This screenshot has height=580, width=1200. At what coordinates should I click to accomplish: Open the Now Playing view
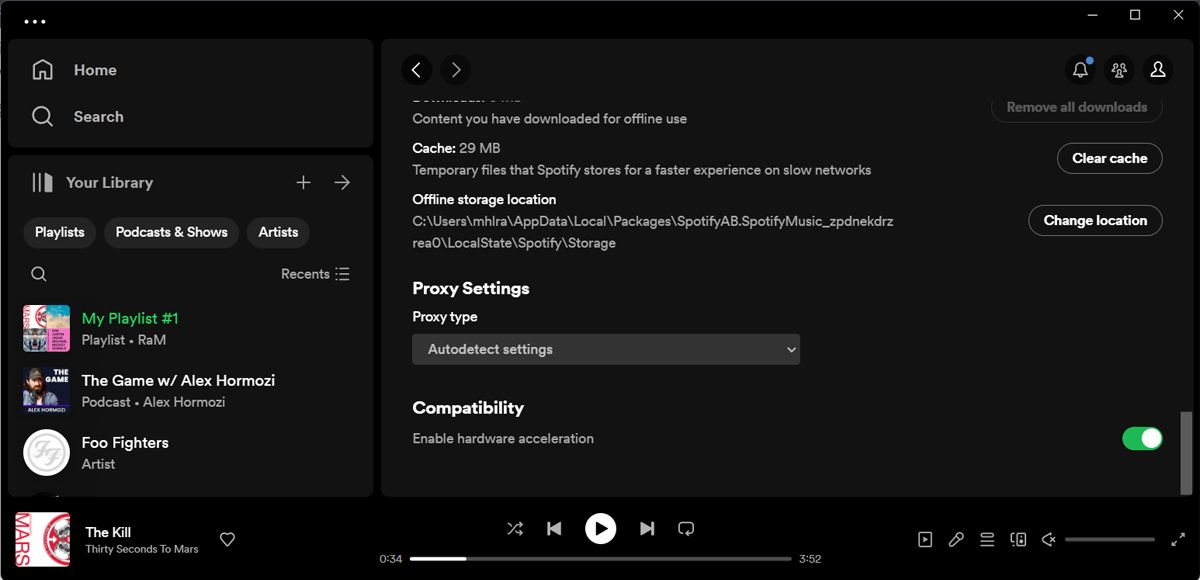924,539
